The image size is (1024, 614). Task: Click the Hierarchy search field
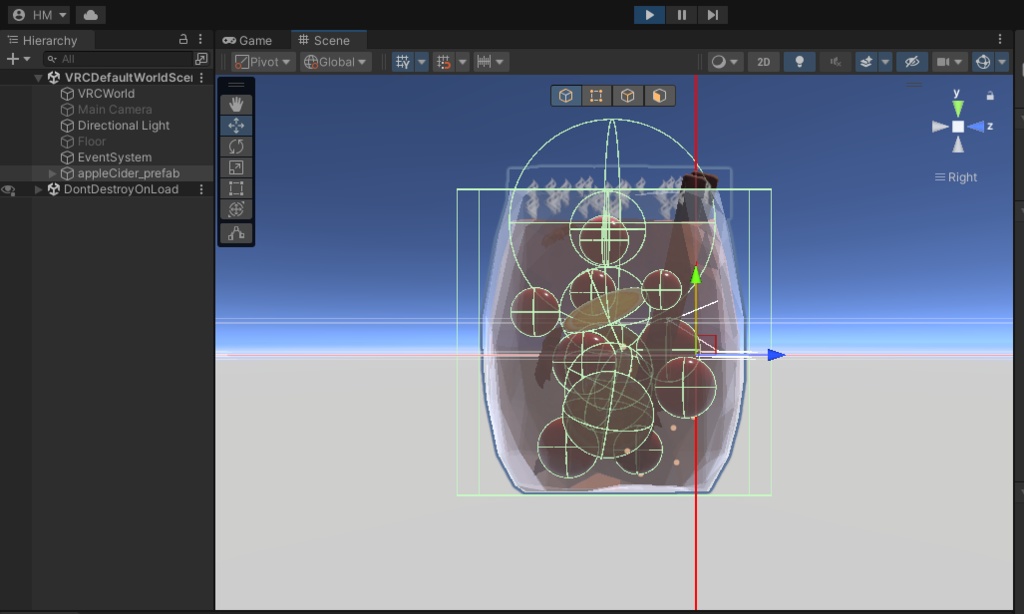click(120, 59)
